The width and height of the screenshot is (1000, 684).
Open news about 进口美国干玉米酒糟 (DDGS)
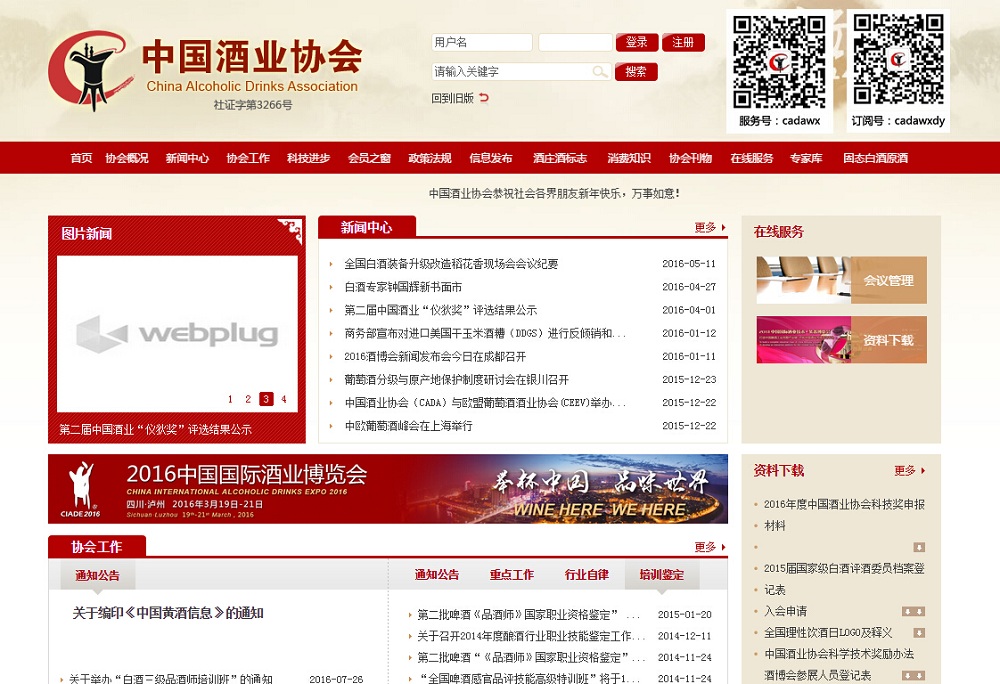pos(485,333)
